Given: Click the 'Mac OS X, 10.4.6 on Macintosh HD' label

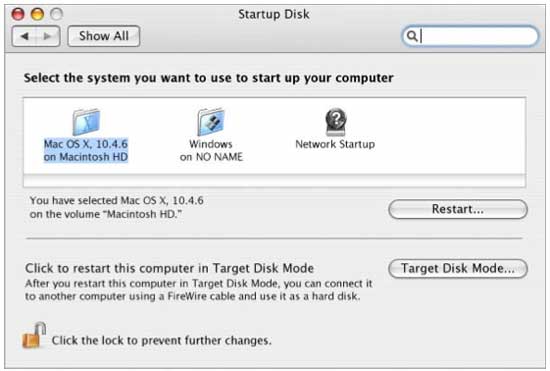Looking at the screenshot, I should 86,150.
